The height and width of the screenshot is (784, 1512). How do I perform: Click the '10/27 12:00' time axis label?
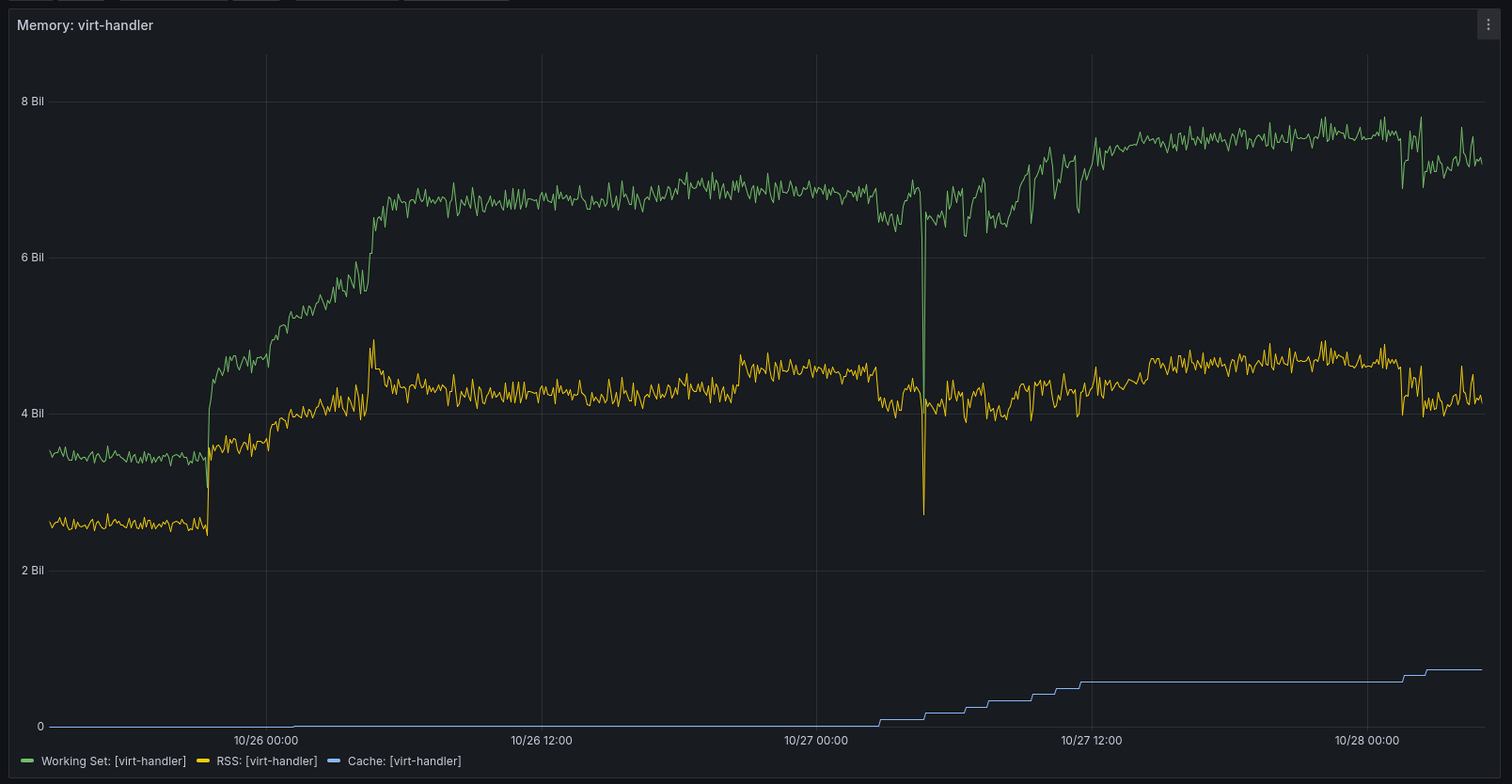[x=1092, y=741]
